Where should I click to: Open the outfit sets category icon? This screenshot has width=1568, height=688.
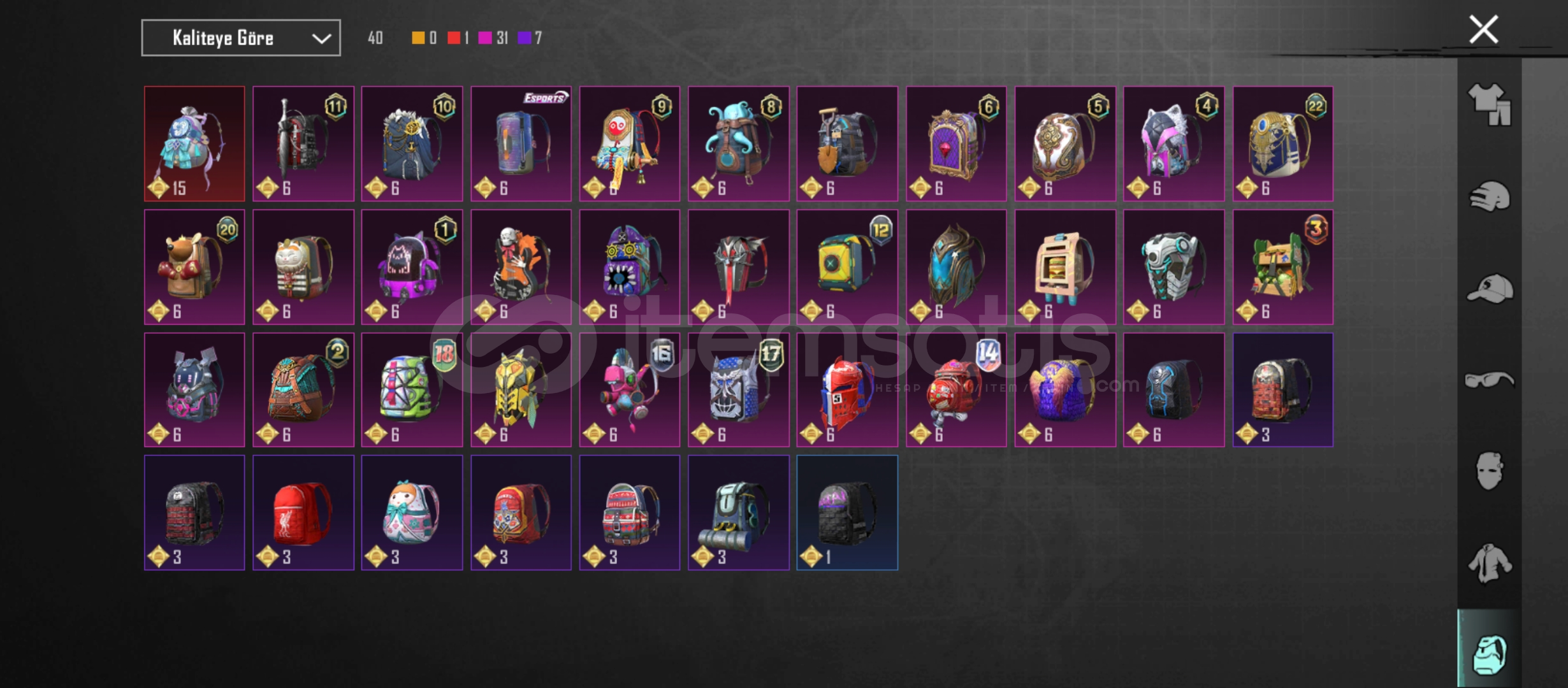[x=1489, y=105]
